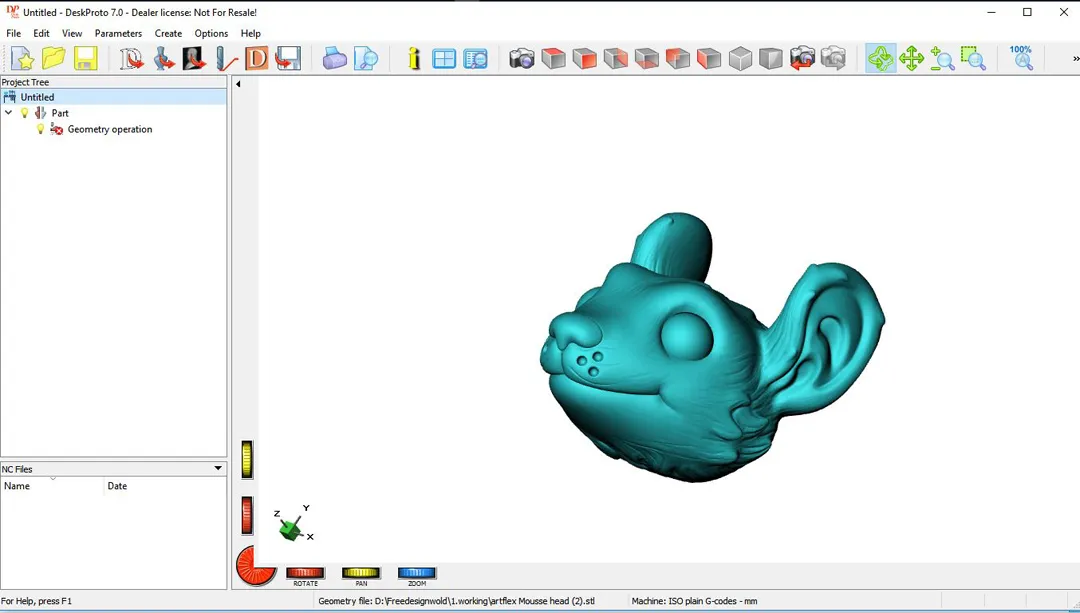Select cube view with red front face
1080x613 pixels.
coord(584,59)
